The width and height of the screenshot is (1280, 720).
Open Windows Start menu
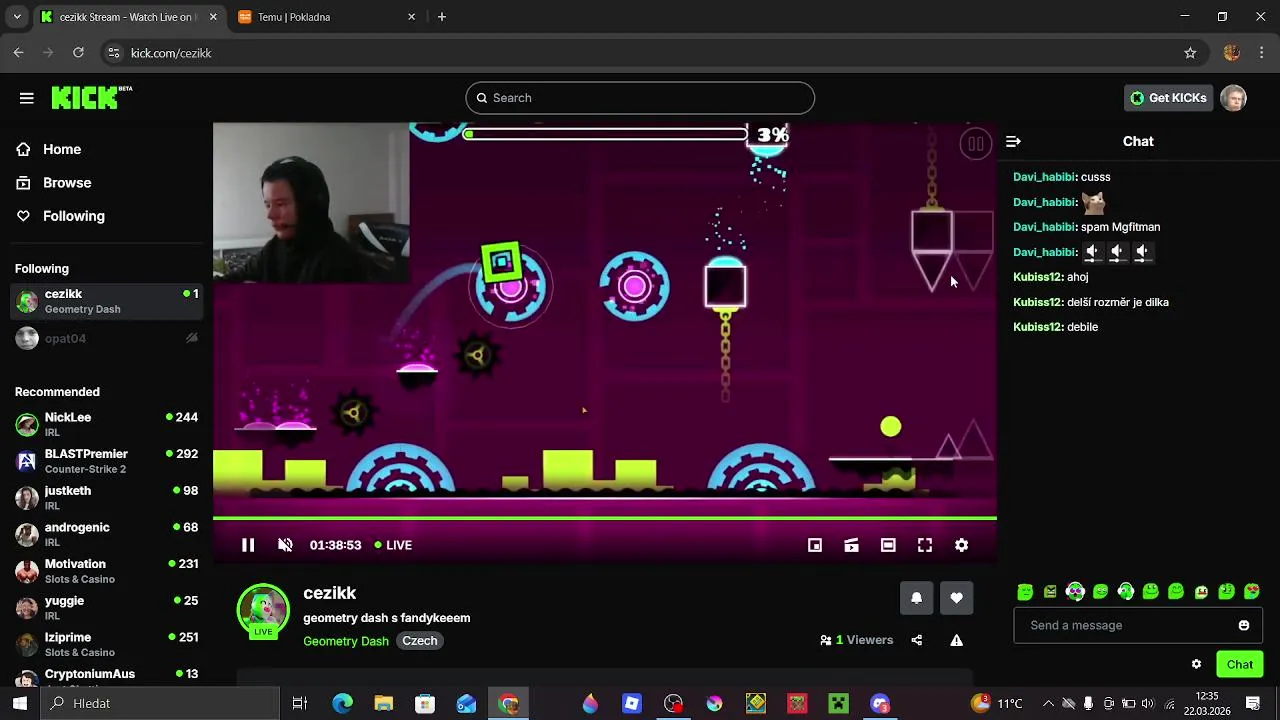[20, 703]
